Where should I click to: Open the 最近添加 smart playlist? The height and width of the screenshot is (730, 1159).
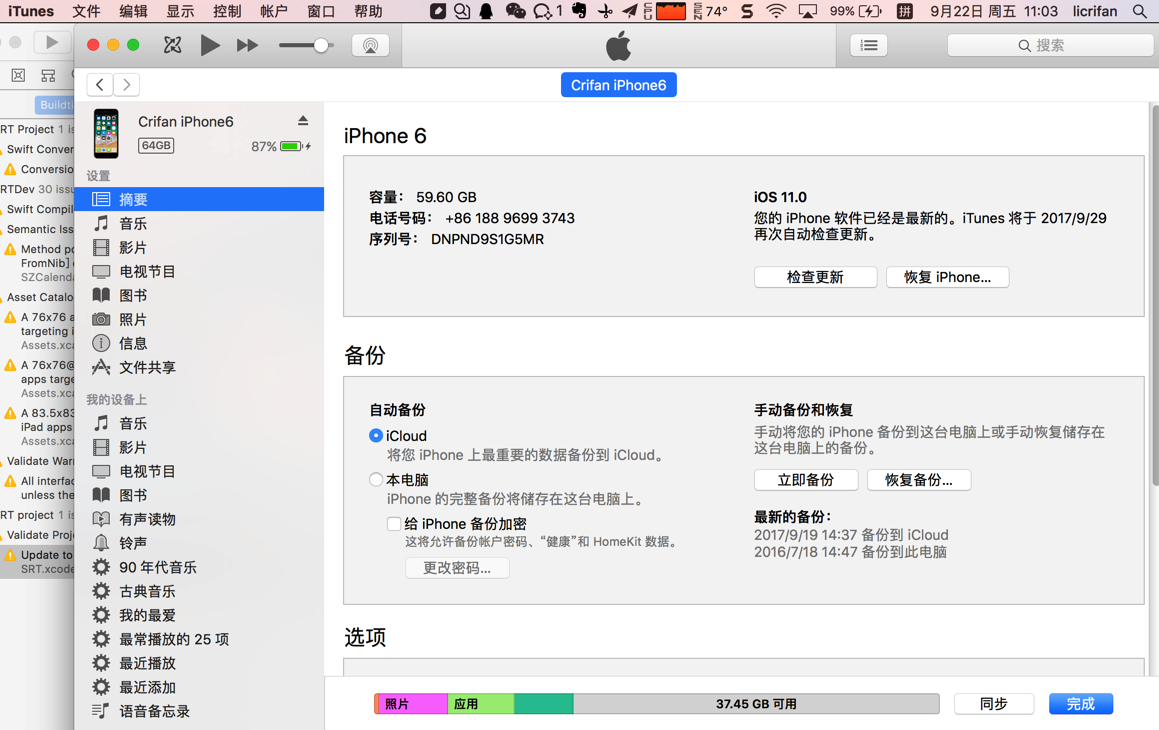pyautogui.click(x=199, y=687)
